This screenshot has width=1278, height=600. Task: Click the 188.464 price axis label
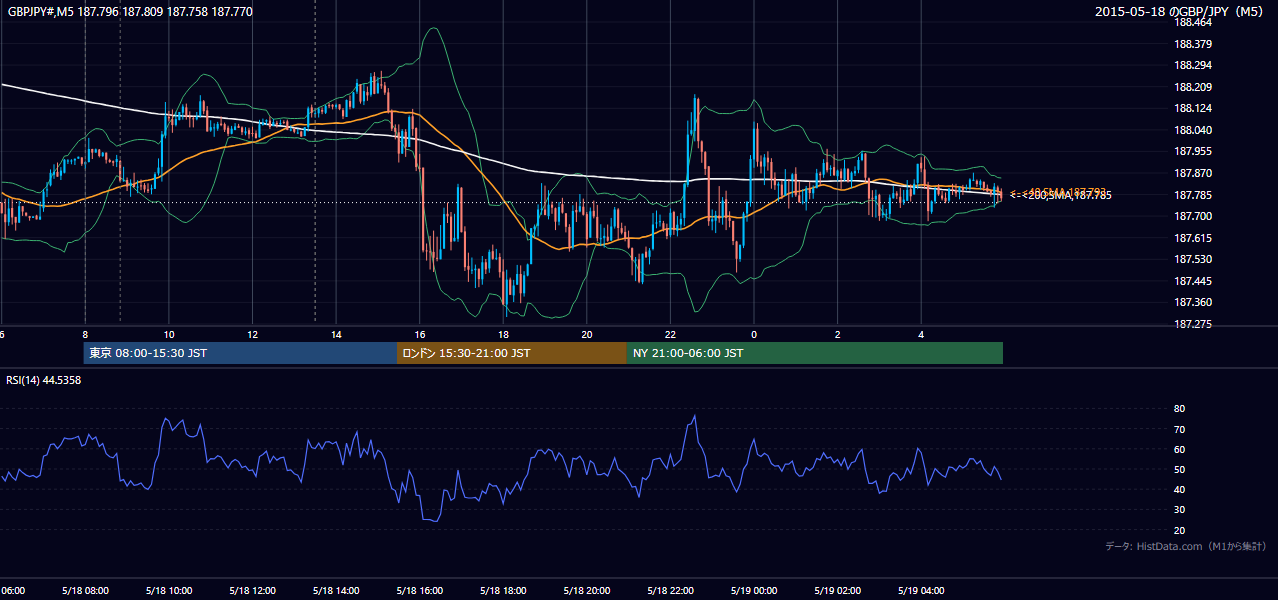pyautogui.click(x=1194, y=22)
